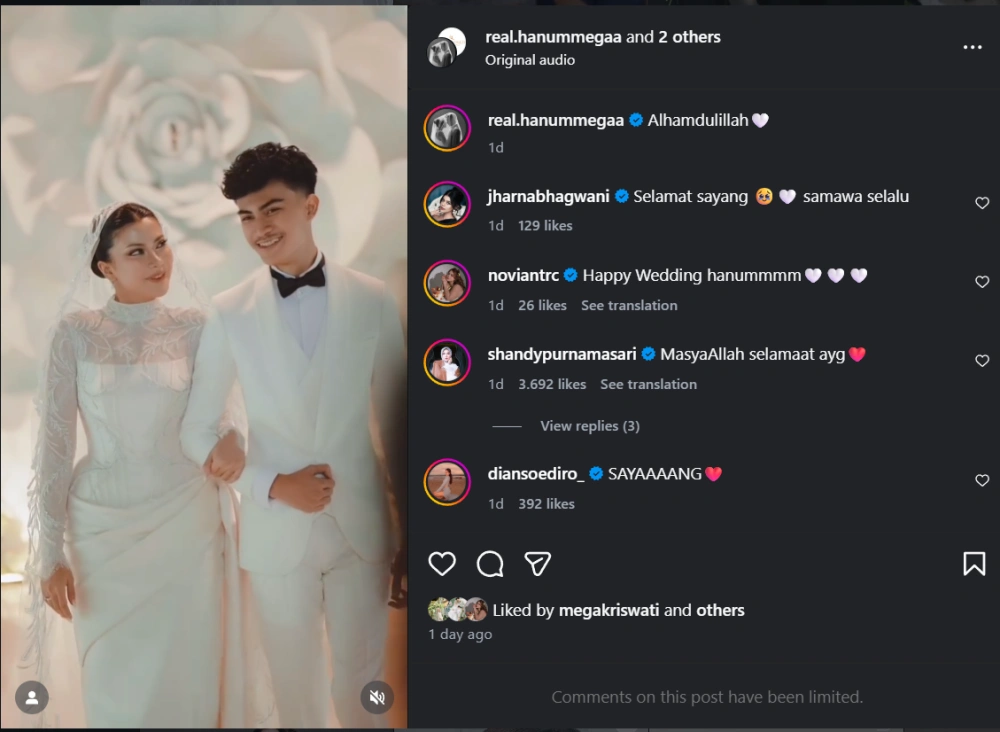Open the comment icon below the post
The height and width of the screenshot is (732, 1000).
(x=489, y=564)
